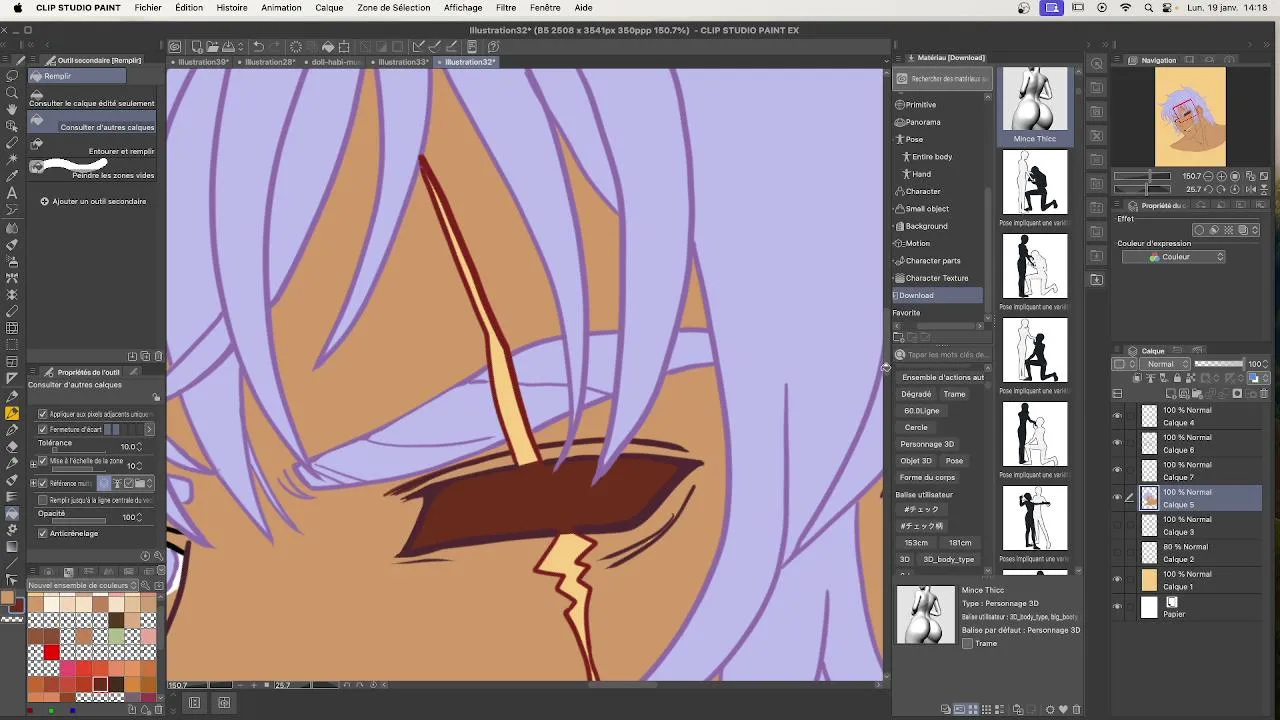Click the Trash icon in Layer panel
The height and width of the screenshot is (720, 1280).
tap(1264, 393)
